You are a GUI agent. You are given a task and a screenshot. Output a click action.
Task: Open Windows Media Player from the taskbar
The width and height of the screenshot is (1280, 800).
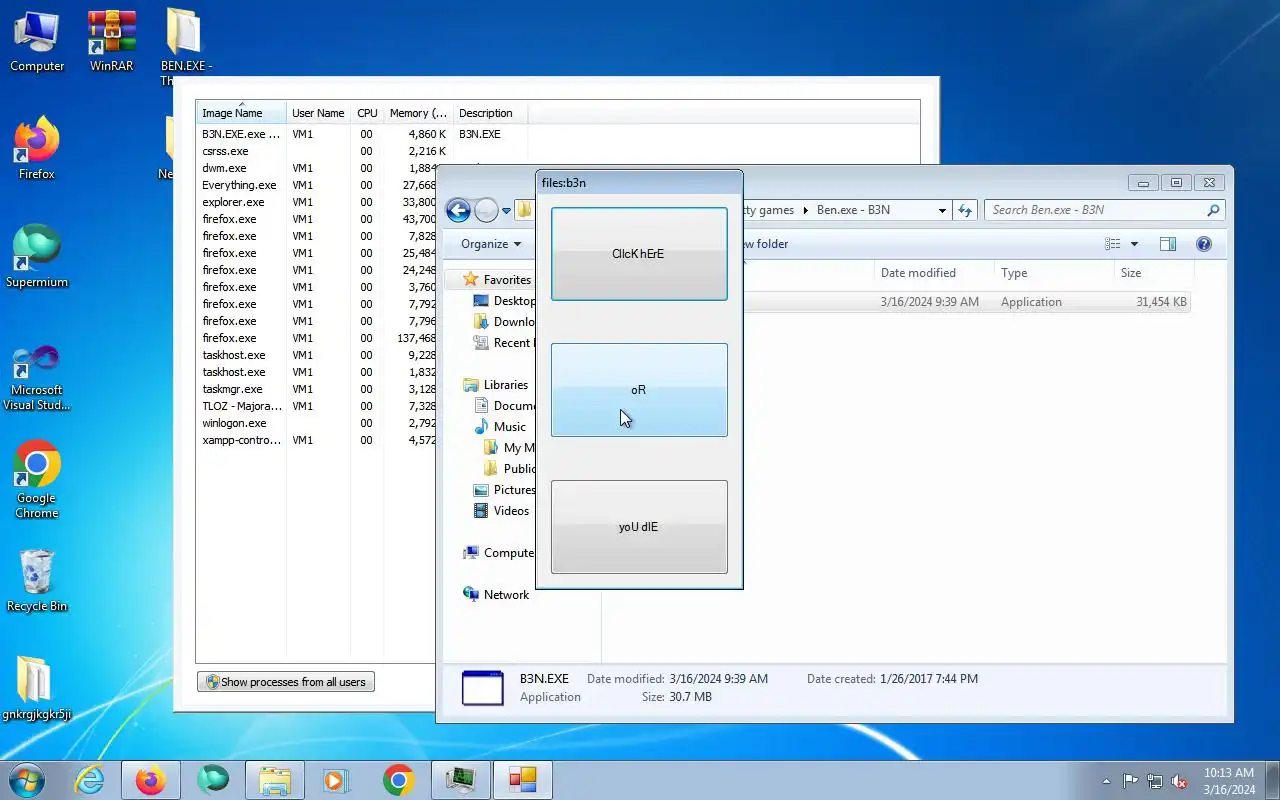tap(336, 780)
